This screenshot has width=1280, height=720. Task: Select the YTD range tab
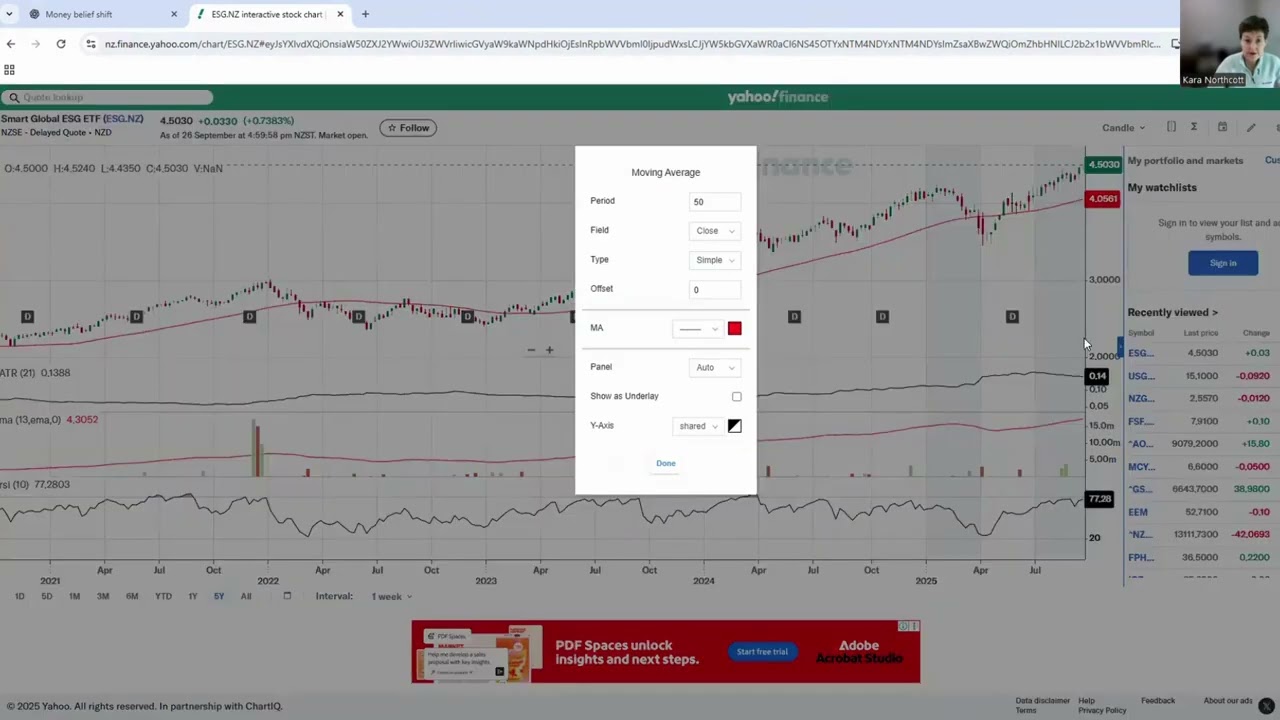pos(163,596)
